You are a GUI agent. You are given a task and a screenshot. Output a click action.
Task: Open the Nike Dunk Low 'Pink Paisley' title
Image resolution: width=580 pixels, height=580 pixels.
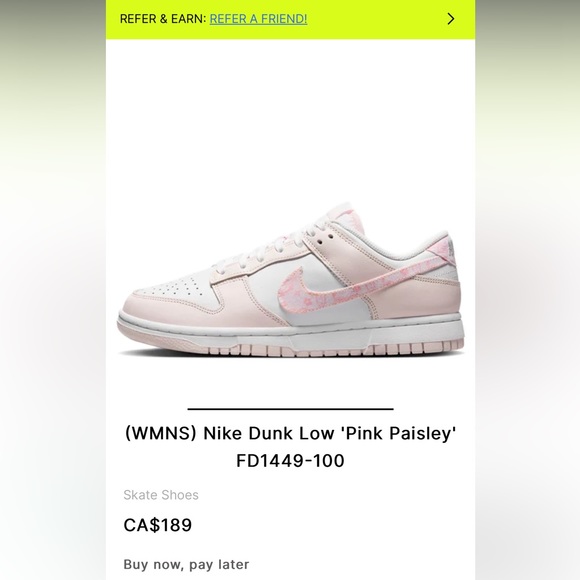pyautogui.click(x=290, y=433)
